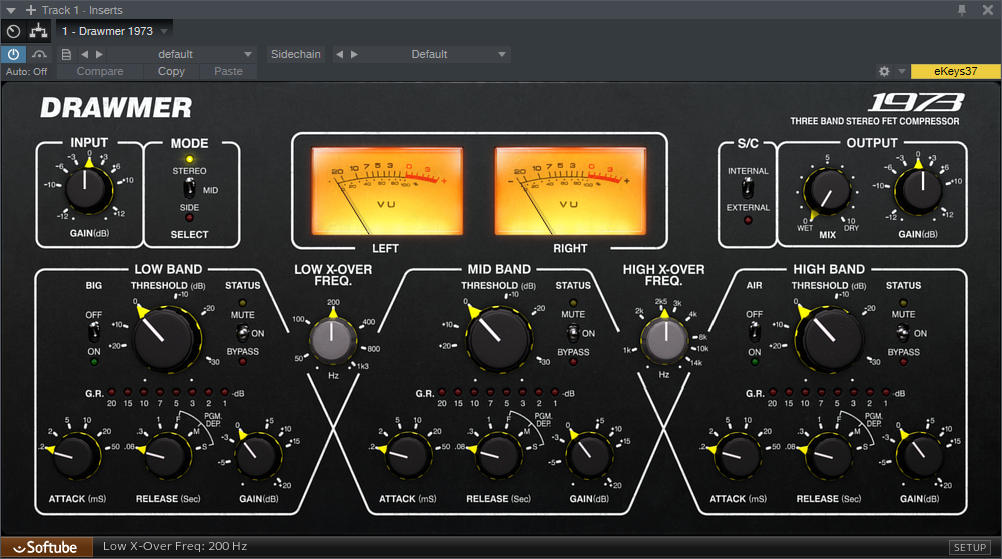
Task: Flip Mid Band Mute/Bypass status switch
Action: coord(573,332)
